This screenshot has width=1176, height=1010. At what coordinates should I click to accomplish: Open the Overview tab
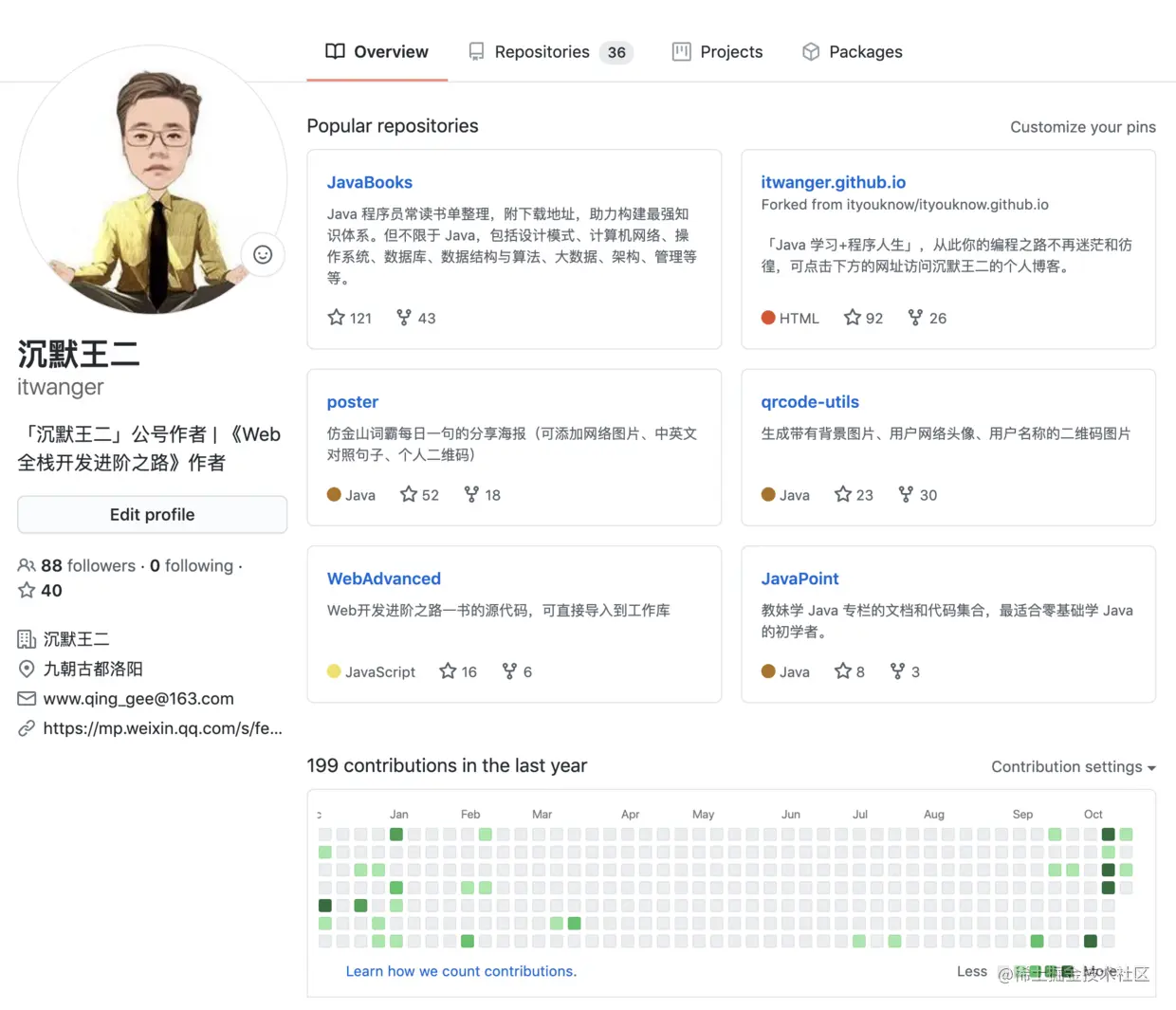[377, 52]
